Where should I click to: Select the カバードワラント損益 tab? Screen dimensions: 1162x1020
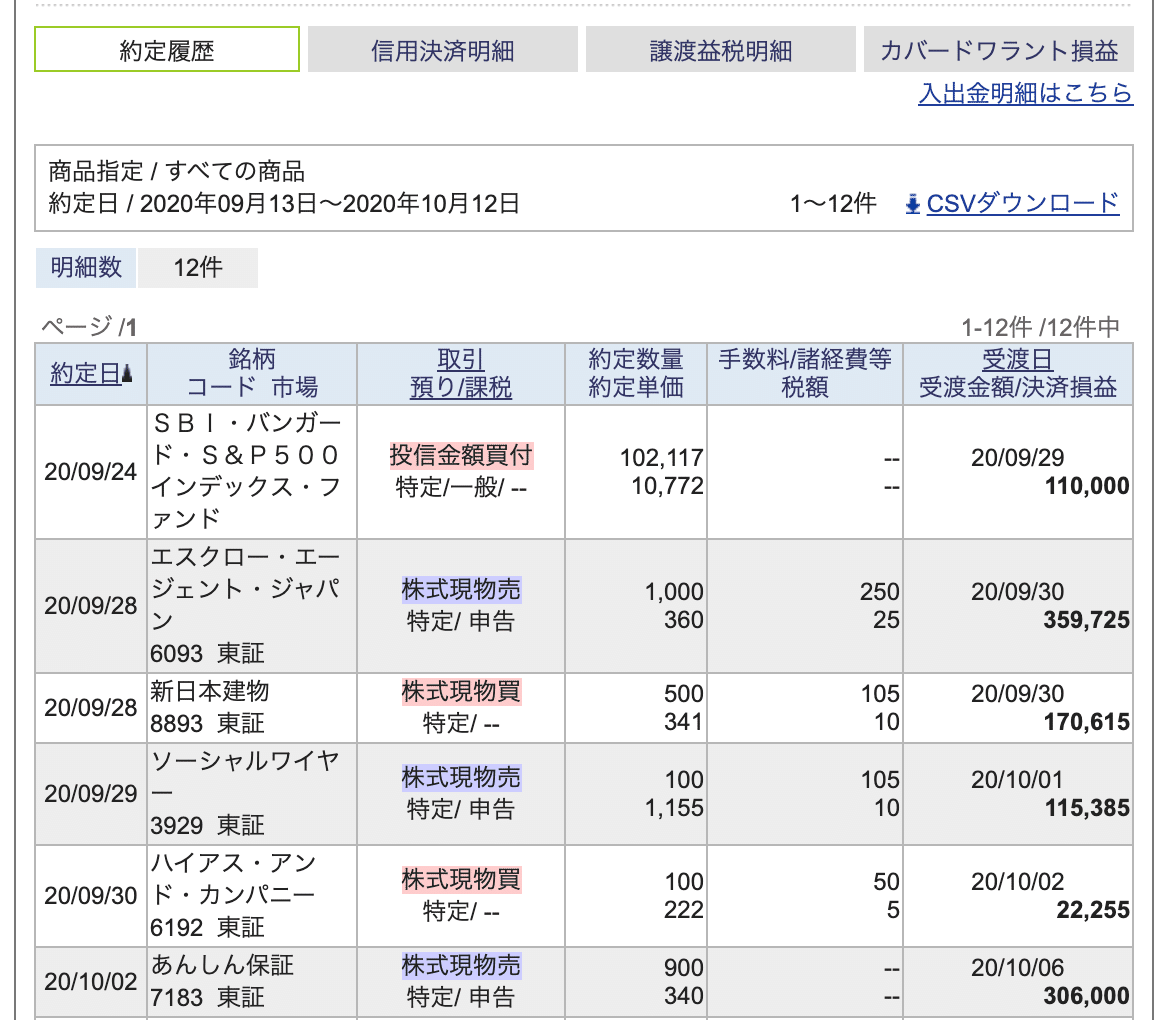click(x=1001, y=48)
